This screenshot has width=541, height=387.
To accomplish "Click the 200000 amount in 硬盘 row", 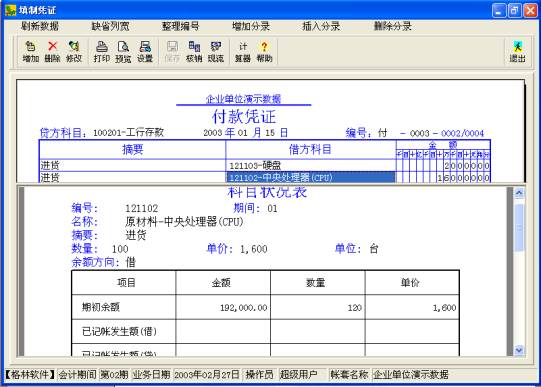I will [467, 166].
